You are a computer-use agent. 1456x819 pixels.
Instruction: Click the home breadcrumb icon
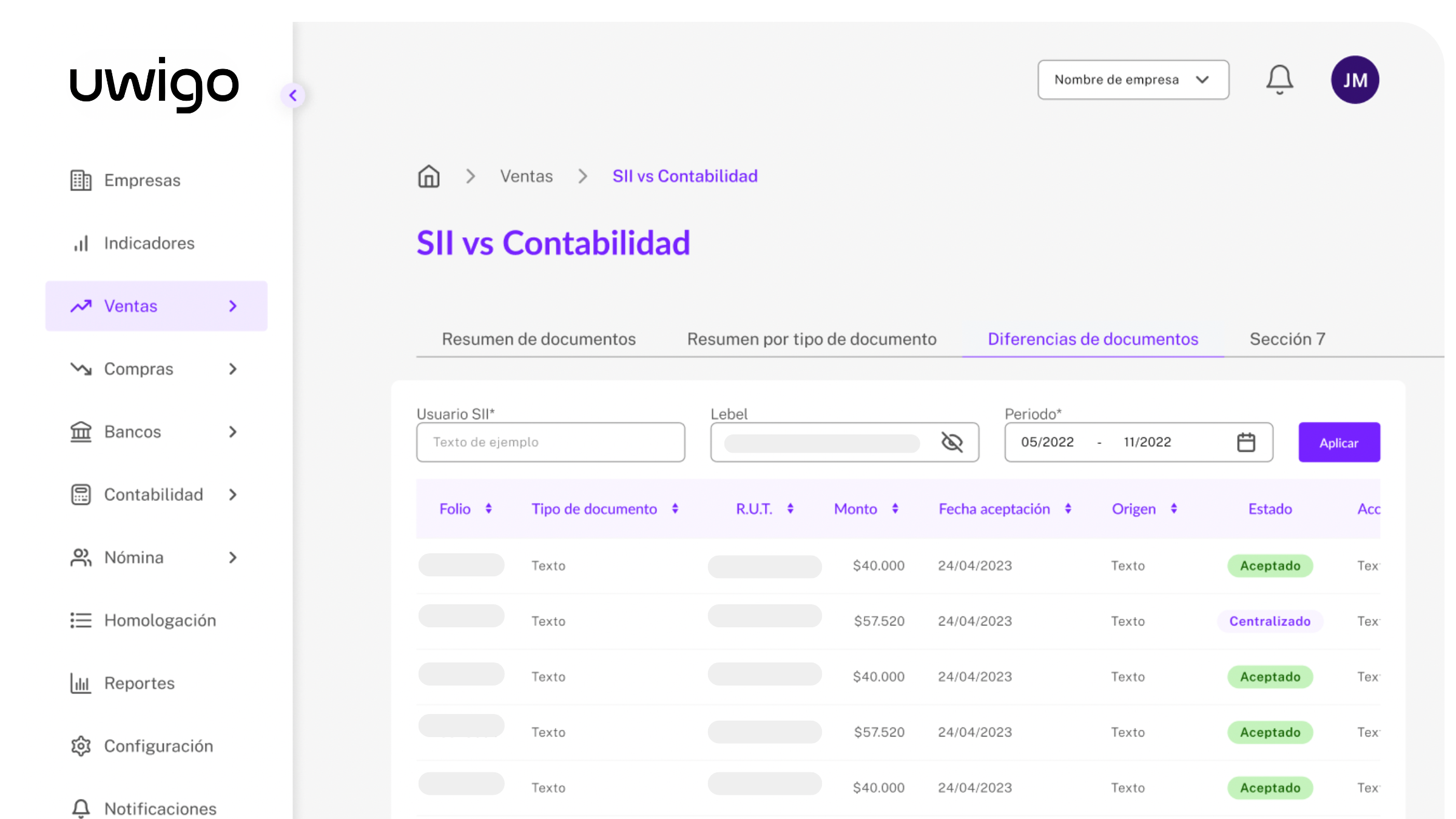(428, 177)
